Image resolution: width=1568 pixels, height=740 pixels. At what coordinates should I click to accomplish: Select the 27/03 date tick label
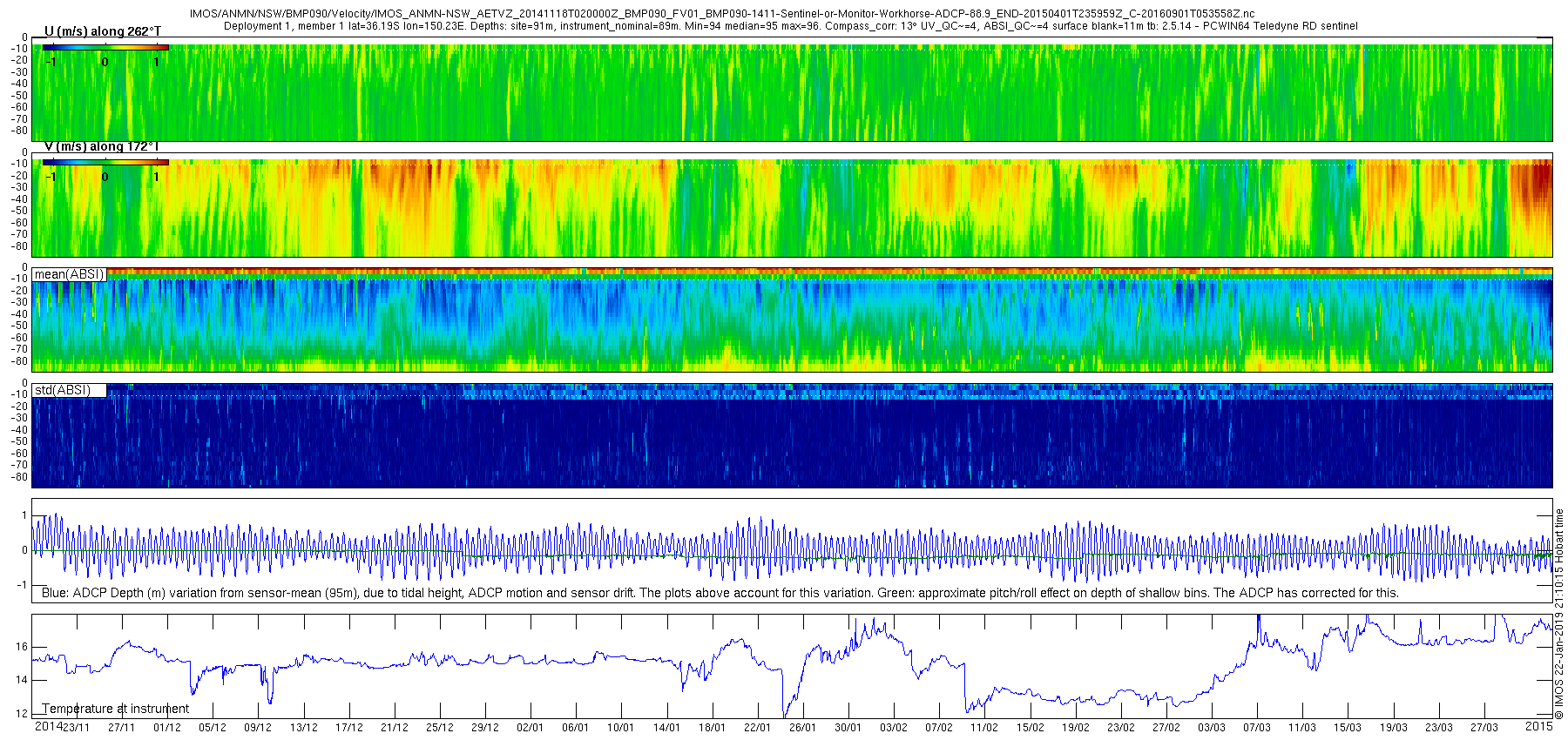point(1484,728)
